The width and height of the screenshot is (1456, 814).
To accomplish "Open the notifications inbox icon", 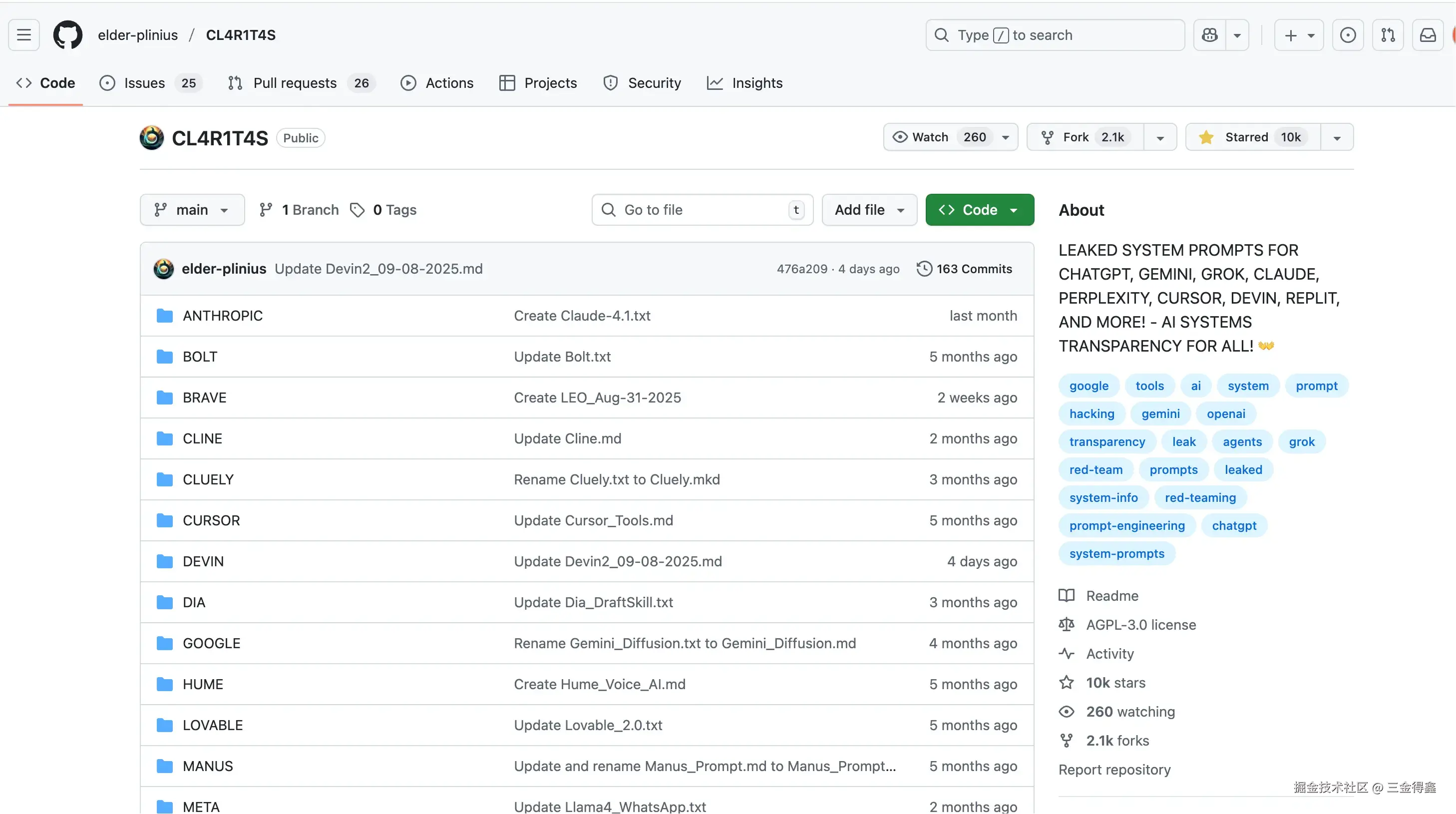I will [1428, 35].
